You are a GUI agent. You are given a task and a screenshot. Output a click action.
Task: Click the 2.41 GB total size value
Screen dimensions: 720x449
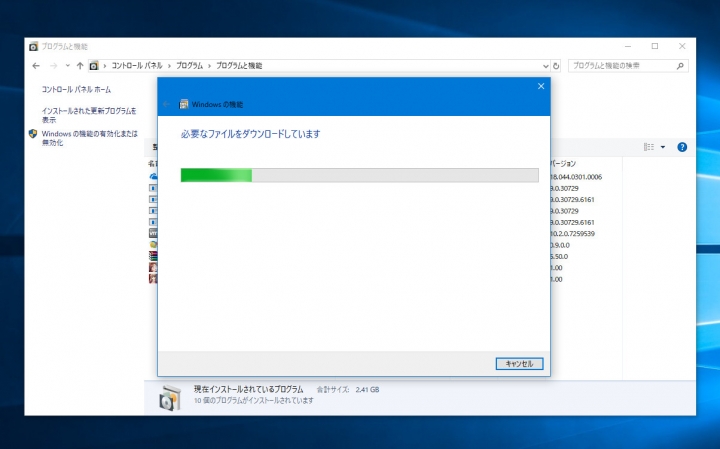pos(367,390)
